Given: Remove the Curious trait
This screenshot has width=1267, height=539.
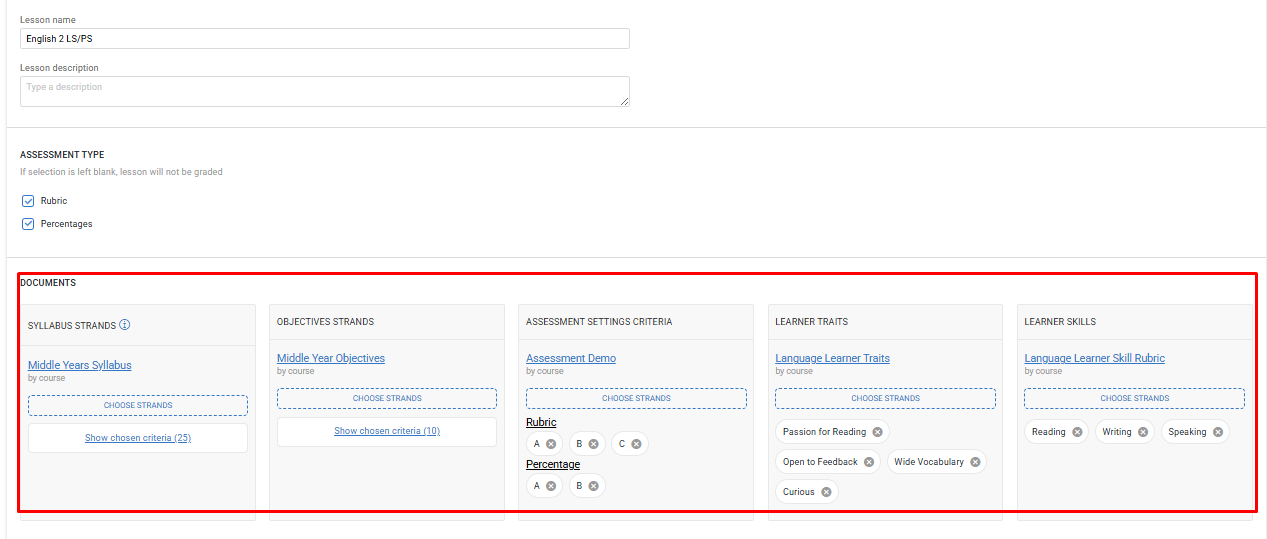Looking at the screenshot, I should [x=826, y=492].
